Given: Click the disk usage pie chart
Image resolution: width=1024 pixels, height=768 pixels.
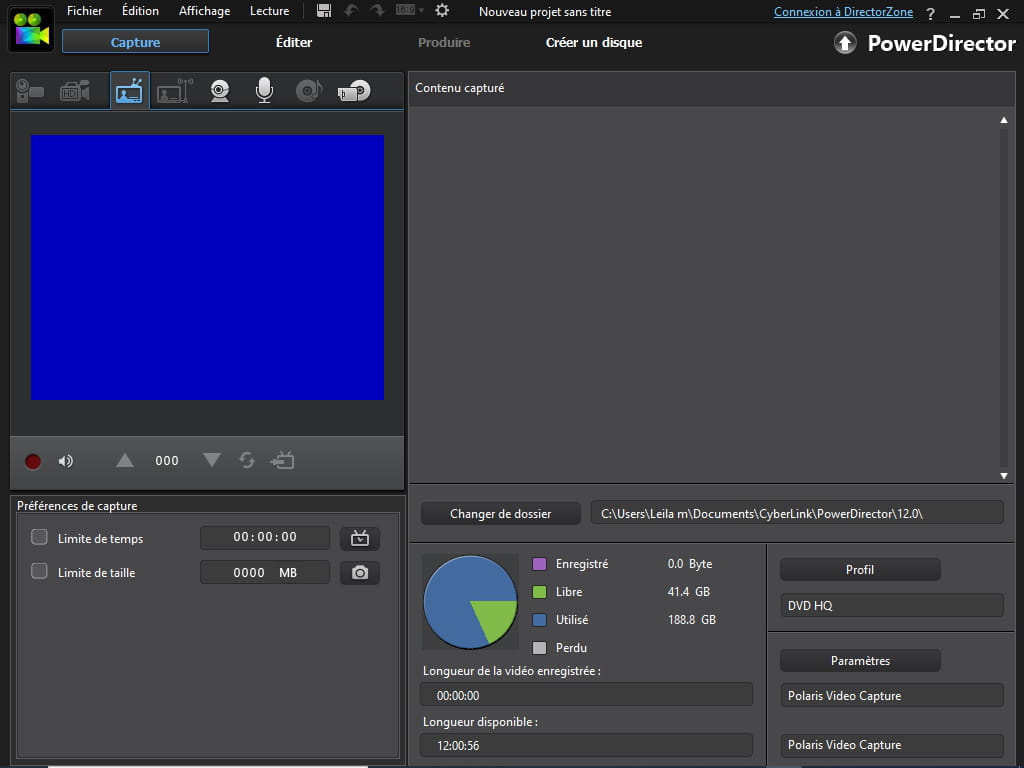Looking at the screenshot, I should pyautogui.click(x=470, y=602).
